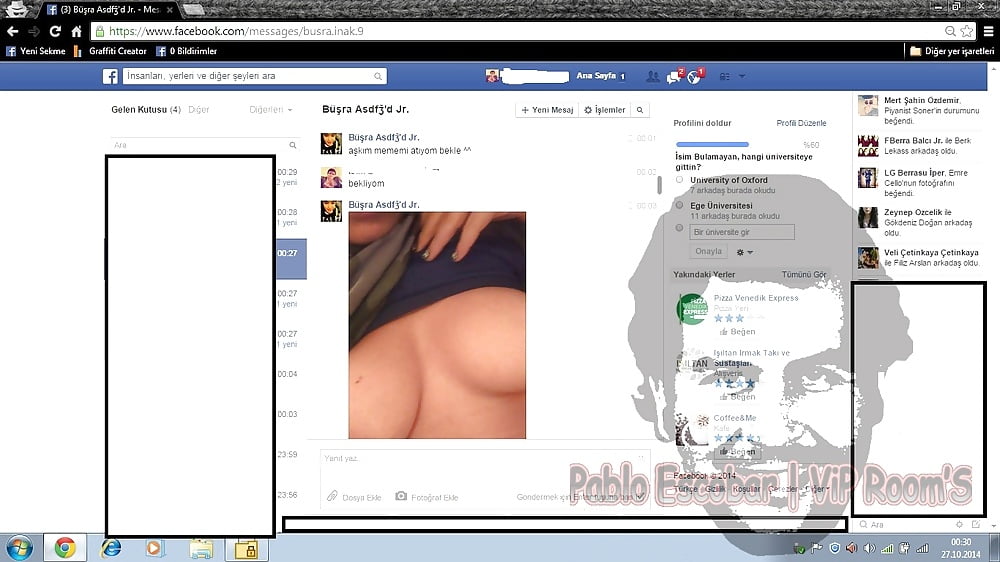Like Coffee&Me with Beğen
Viewport: 1000px width, 562px height.
click(737, 452)
